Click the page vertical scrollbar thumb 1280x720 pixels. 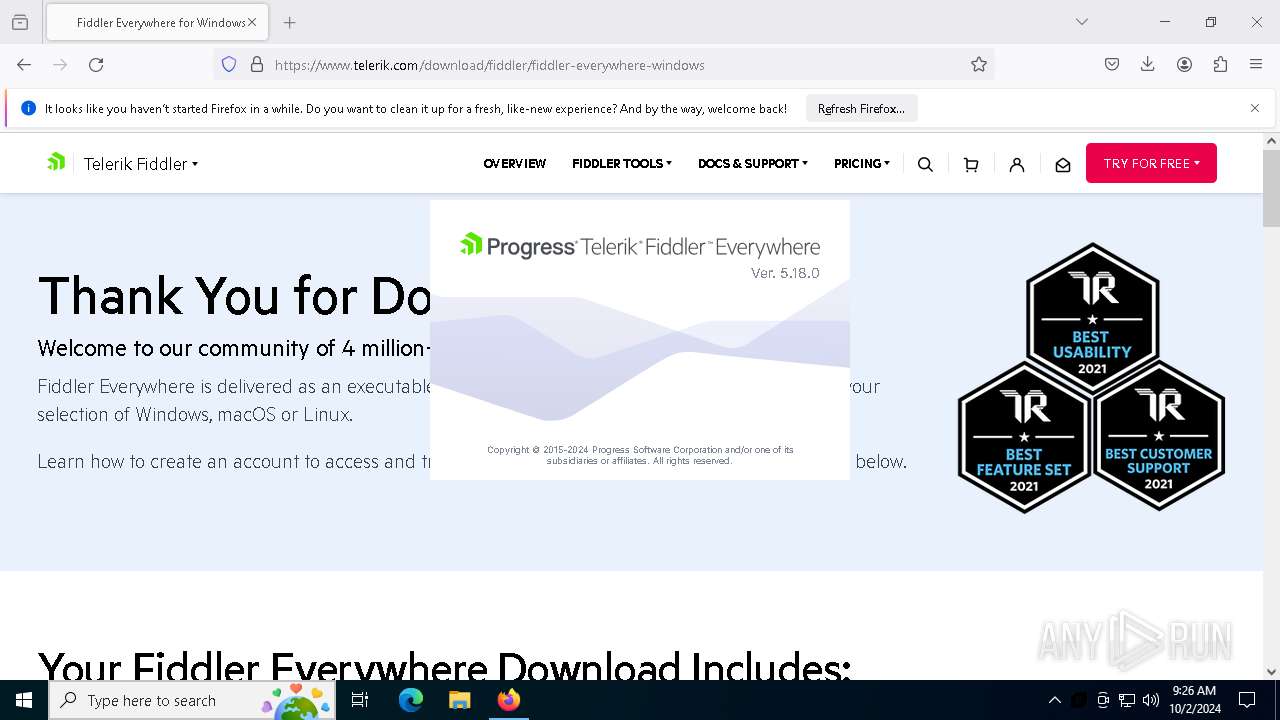coord(1271,188)
